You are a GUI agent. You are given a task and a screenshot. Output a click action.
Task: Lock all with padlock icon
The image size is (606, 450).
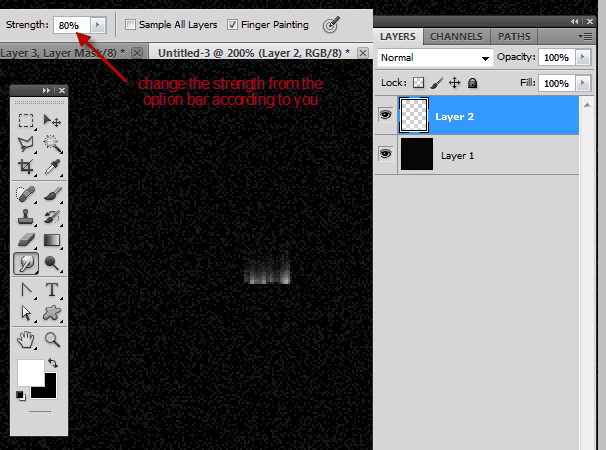[x=472, y=83]
